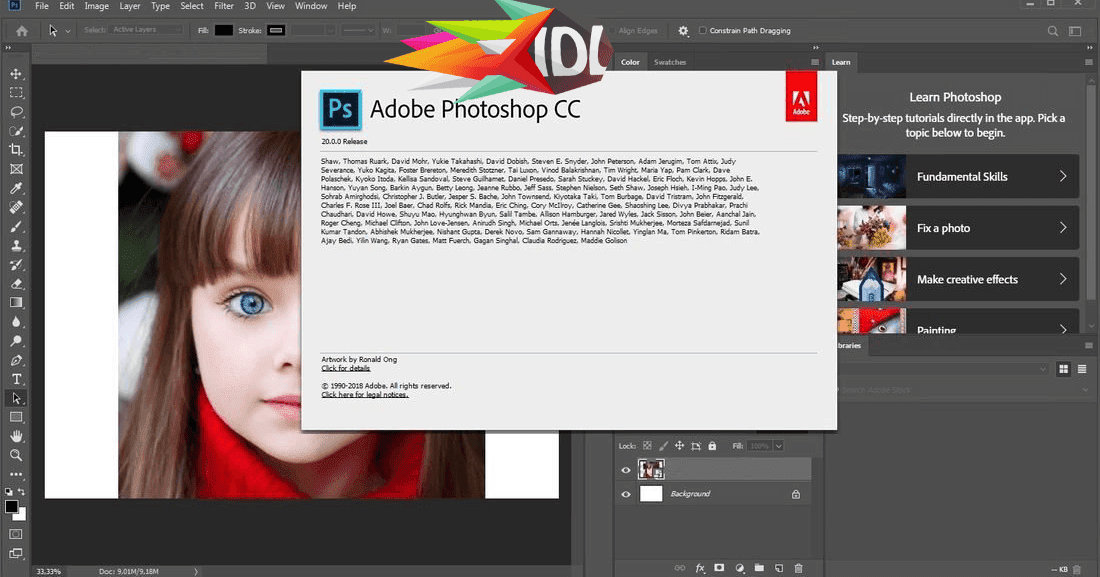Select the Crop tool
Screen dimensions: 1100x577
(x=16, y=150)
